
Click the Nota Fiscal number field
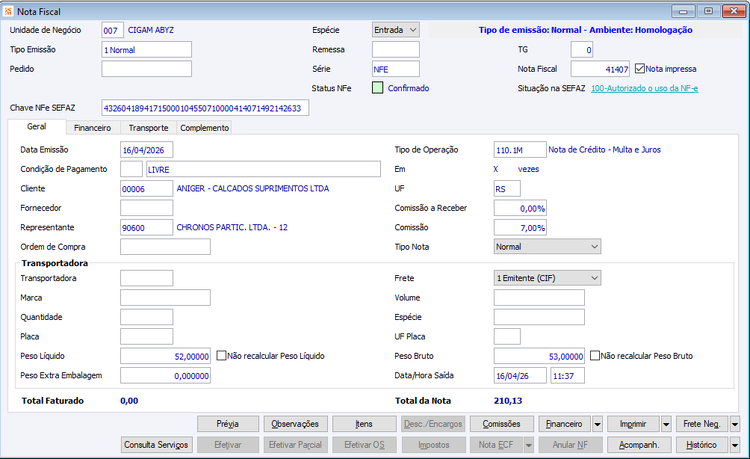(600, 69)
